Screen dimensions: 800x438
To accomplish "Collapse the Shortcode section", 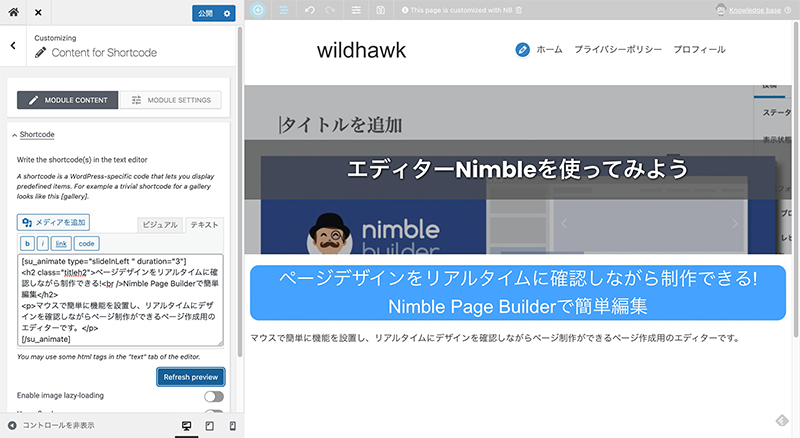I will [37, 134].
